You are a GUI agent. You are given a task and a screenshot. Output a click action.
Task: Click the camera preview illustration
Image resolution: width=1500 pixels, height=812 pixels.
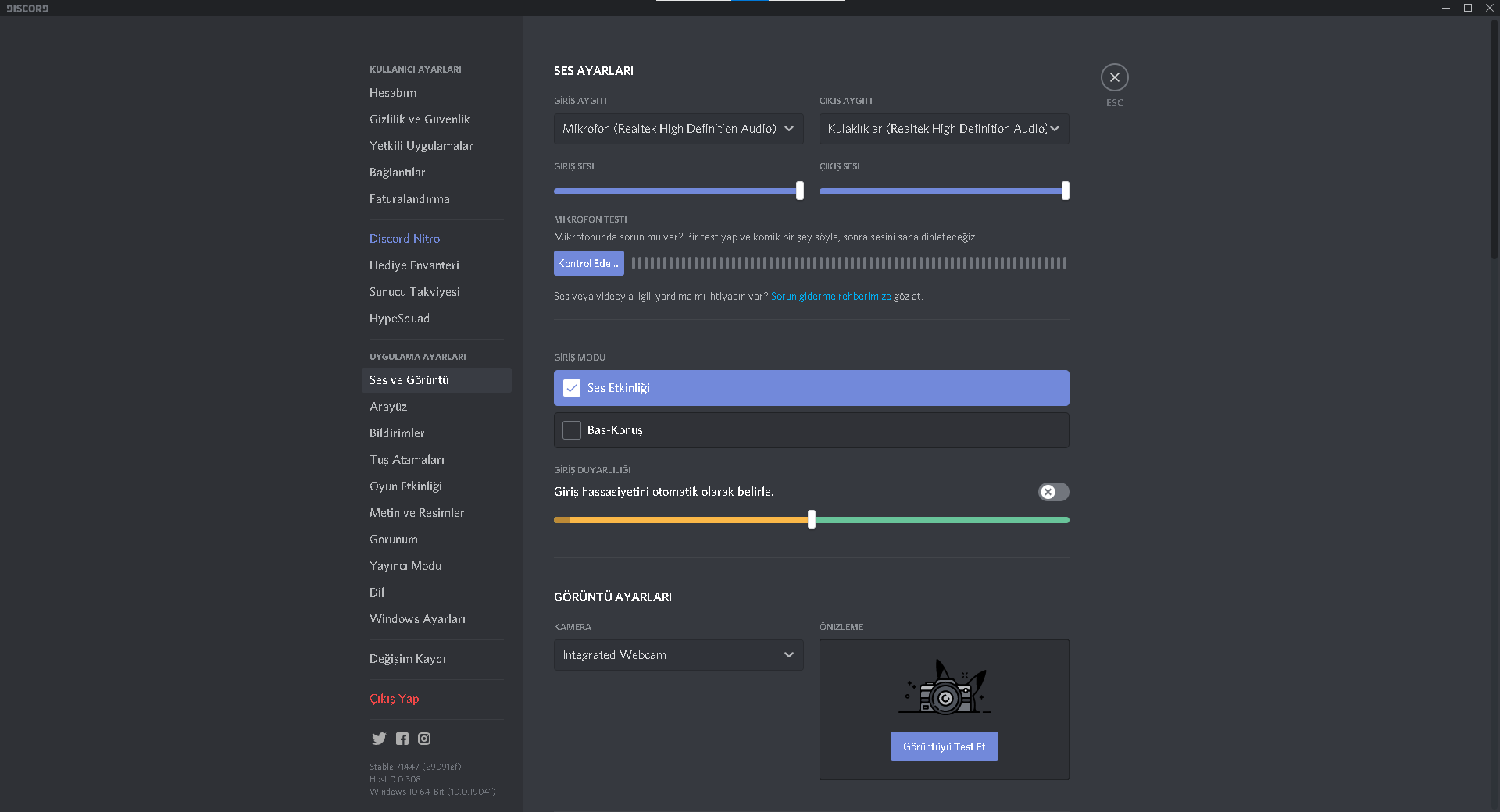[945, 686]
